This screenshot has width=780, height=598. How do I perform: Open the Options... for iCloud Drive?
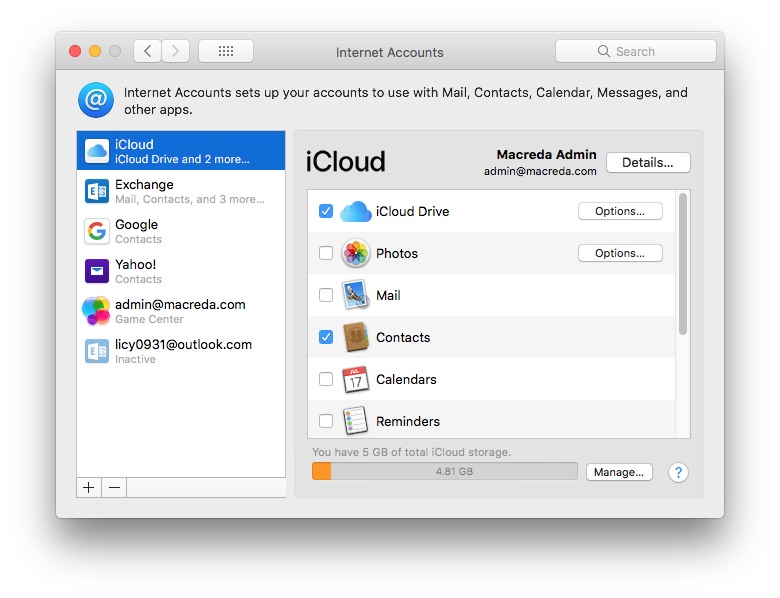point(620,211)
